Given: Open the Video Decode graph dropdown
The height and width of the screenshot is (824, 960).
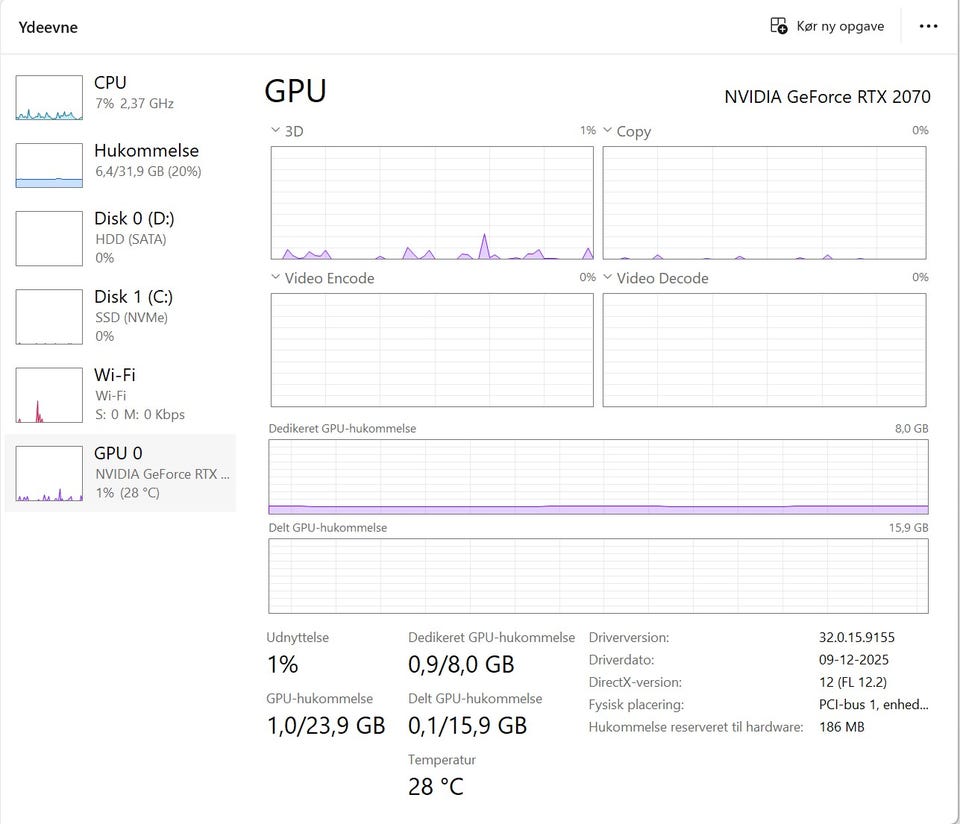Looking at the screenshot, I should (608, 278).
